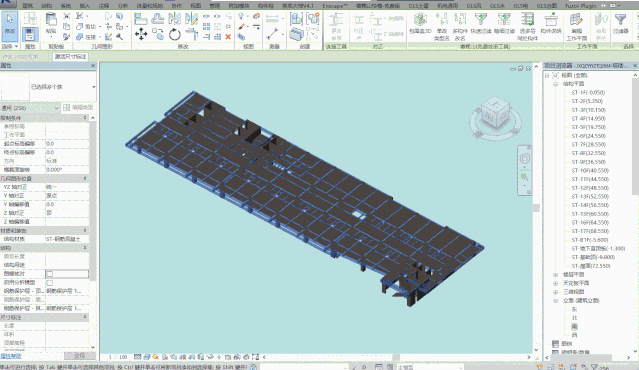Expand the 3D views tree node
This screenshot has width=639, height=370.
[x=555, y=292]
